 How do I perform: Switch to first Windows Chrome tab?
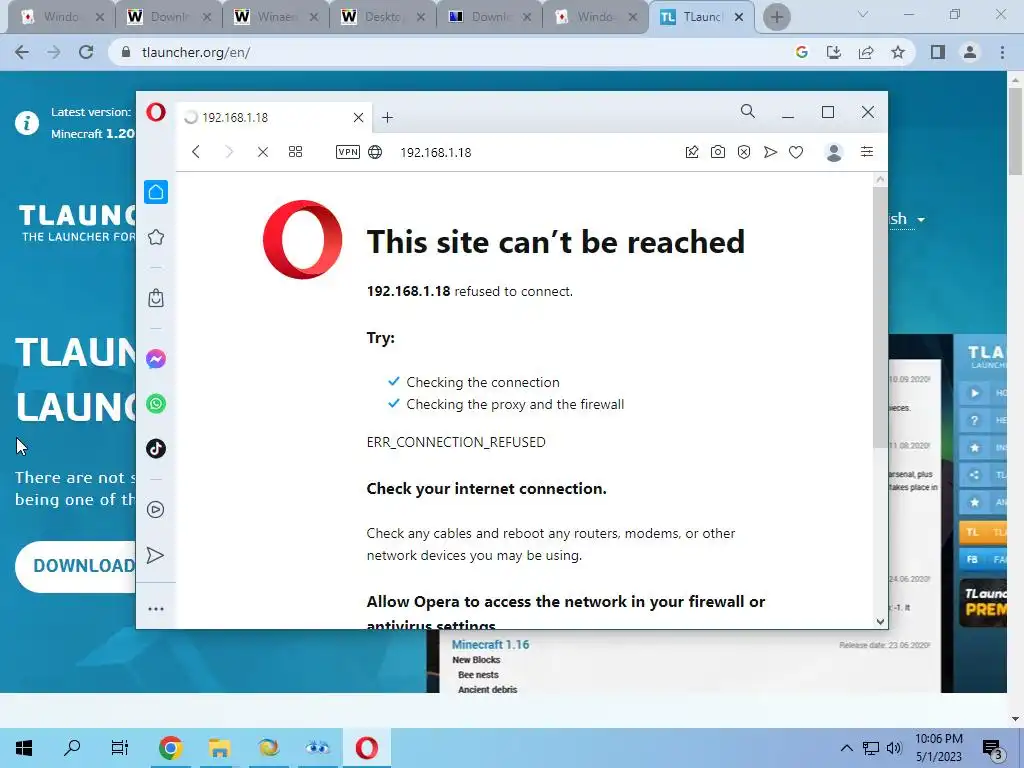61,17
